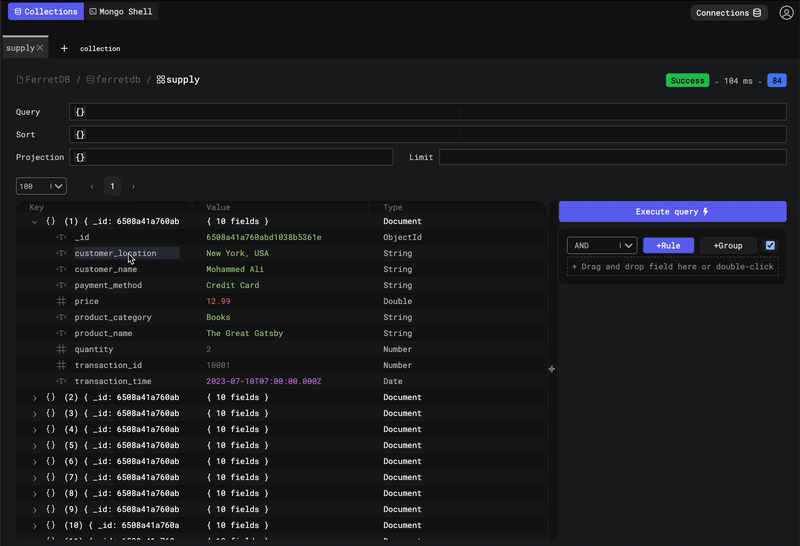
Task: Select the customer_location key
Action: pyautogui.click(x=115, y=253)
